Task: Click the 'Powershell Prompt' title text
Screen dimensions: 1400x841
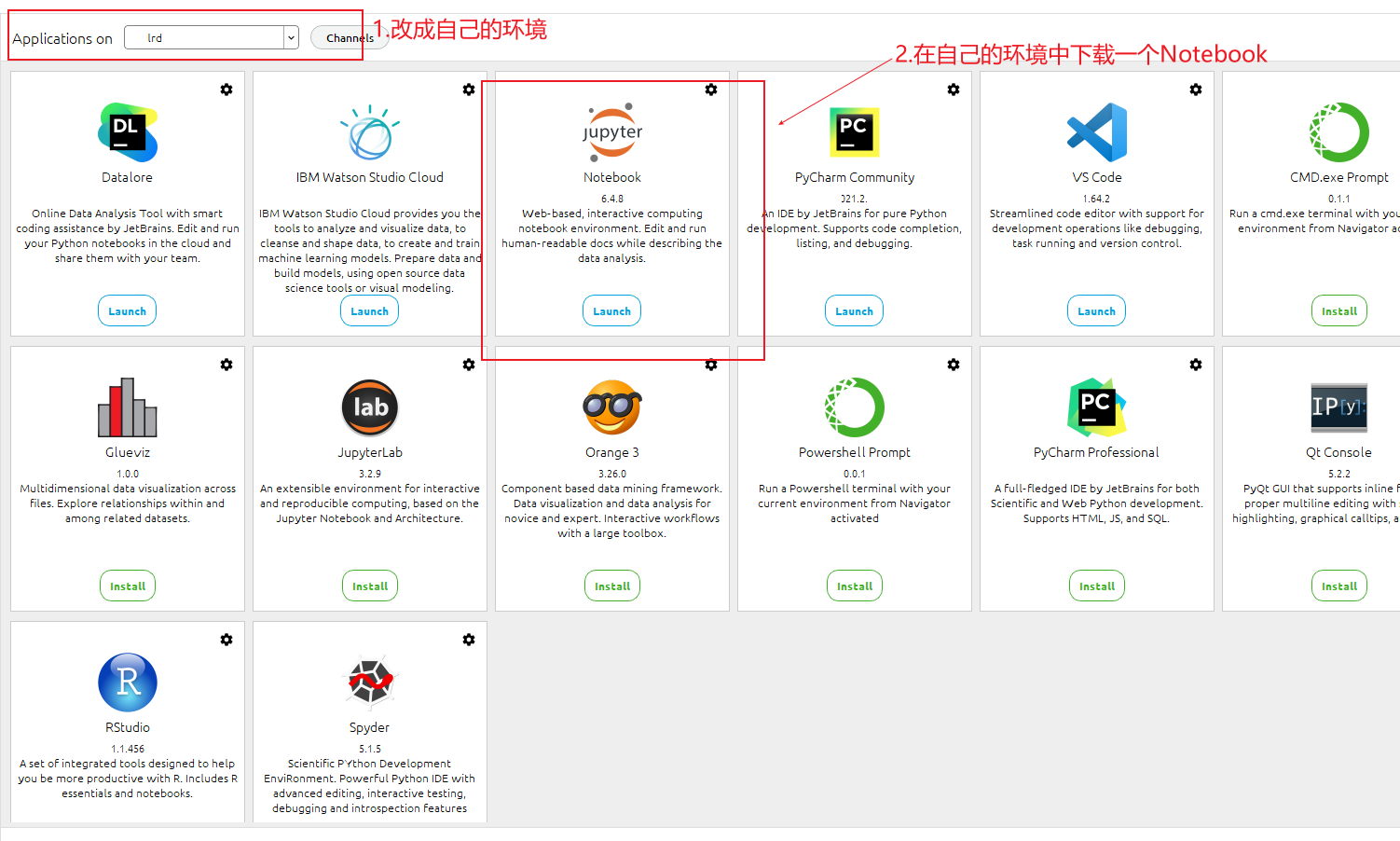Action: [x=855, y=452]
